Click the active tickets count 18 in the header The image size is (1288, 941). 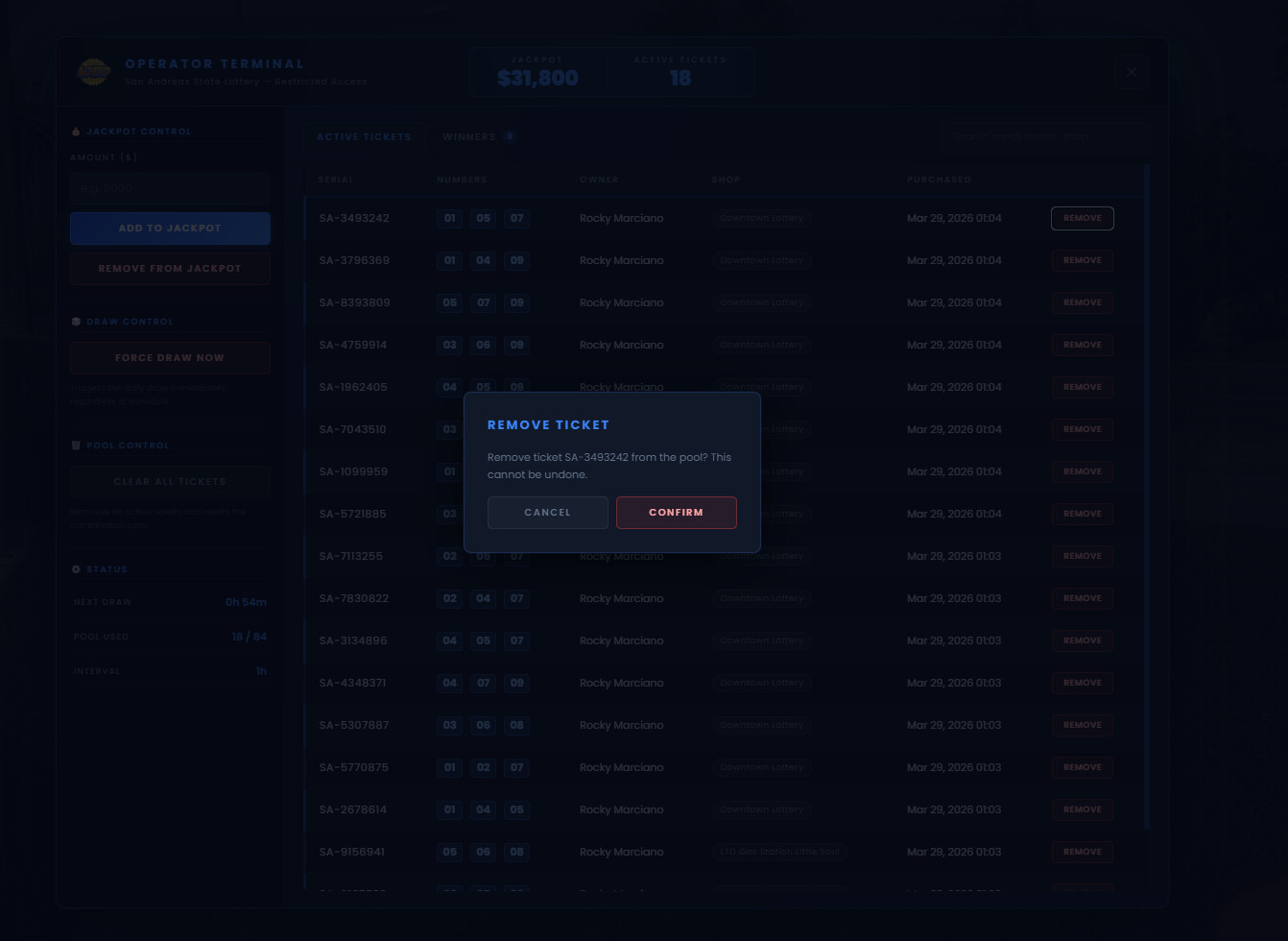coord(680,79)
